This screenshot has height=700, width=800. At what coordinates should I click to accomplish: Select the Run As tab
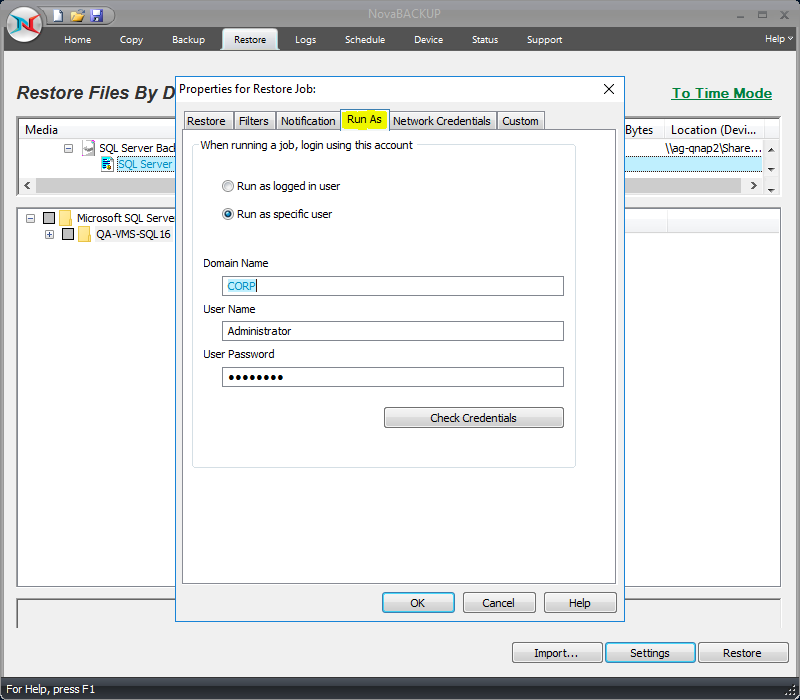pyautogui.click(x=364, y=119)
